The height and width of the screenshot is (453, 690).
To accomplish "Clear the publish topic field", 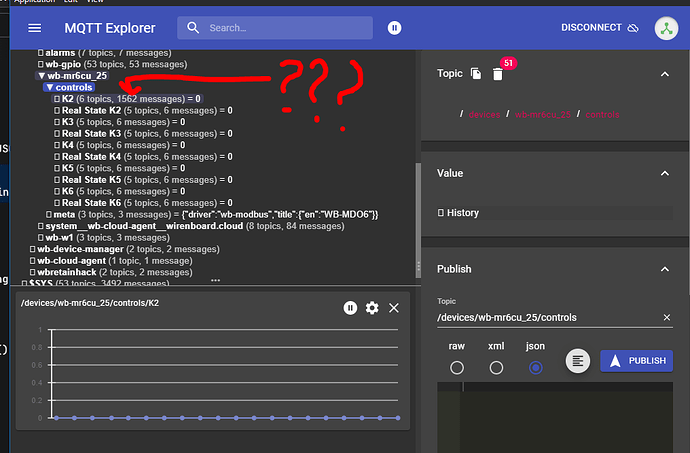I will tap(667, 318).
